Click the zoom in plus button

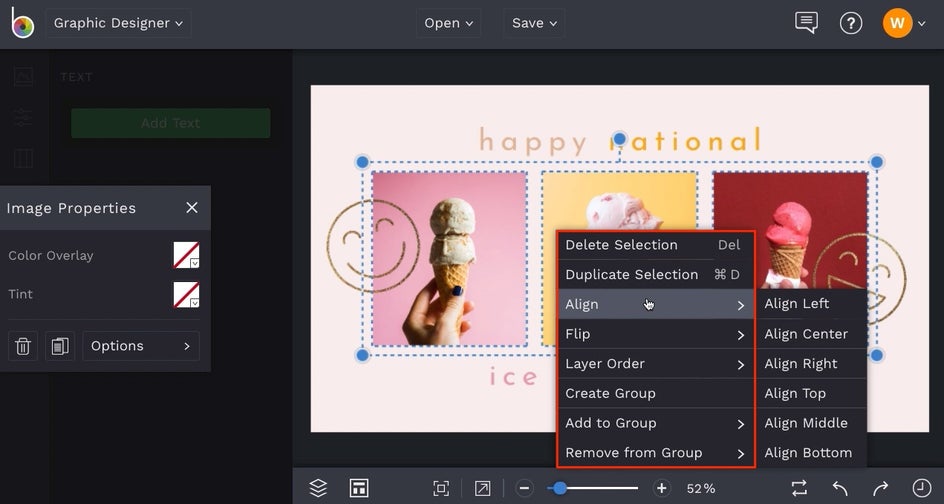pyautogui.click(x=662, y=488)
